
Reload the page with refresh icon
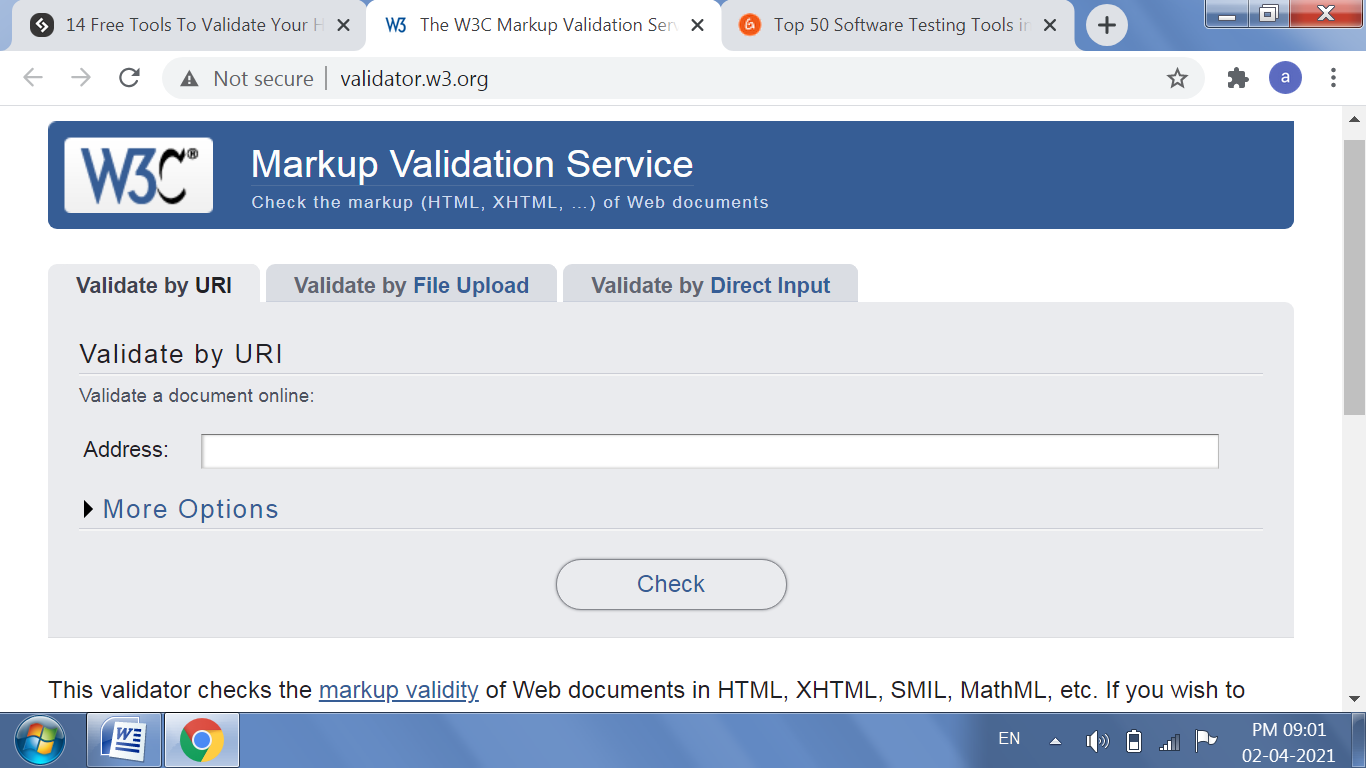pos(129,78)
